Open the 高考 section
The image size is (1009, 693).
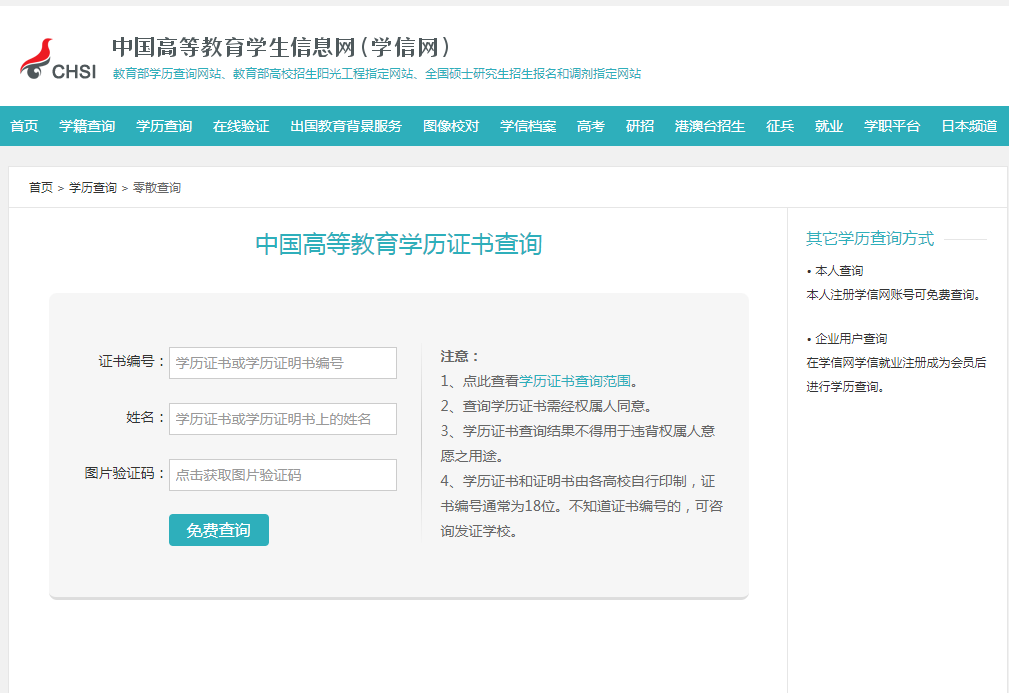(x=591, y=126)
